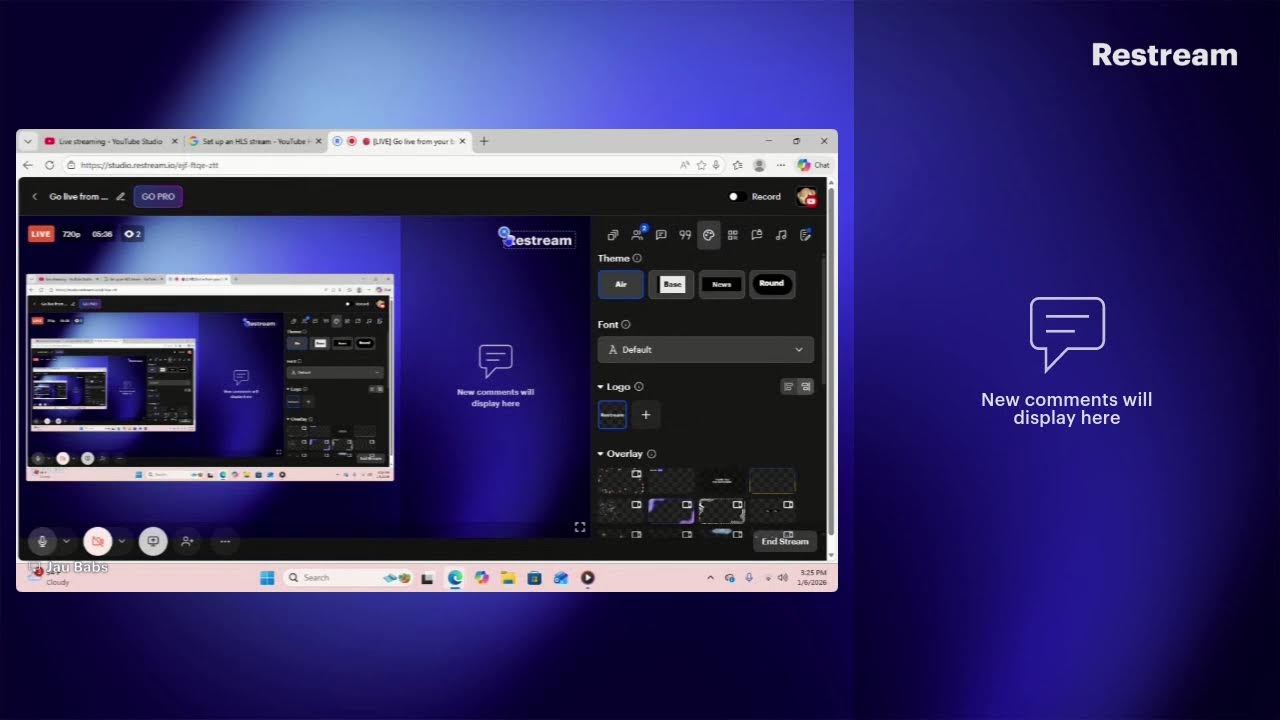
Task: Collapse the Logo section
Action: [x=601, y=386]
